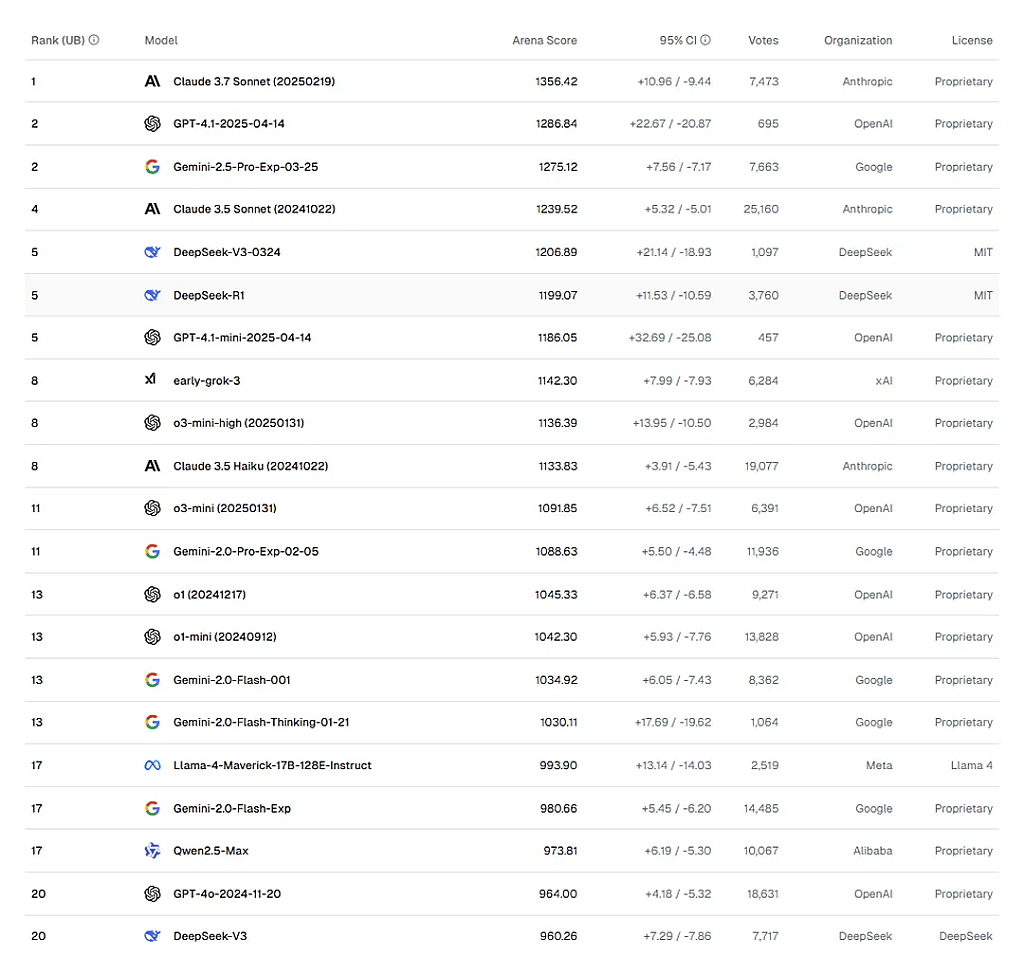Image resolution: width=1024 pixels, height=956 pixels.
Task: Select the 25,160 votes cell
Action: tap(761, 209)
